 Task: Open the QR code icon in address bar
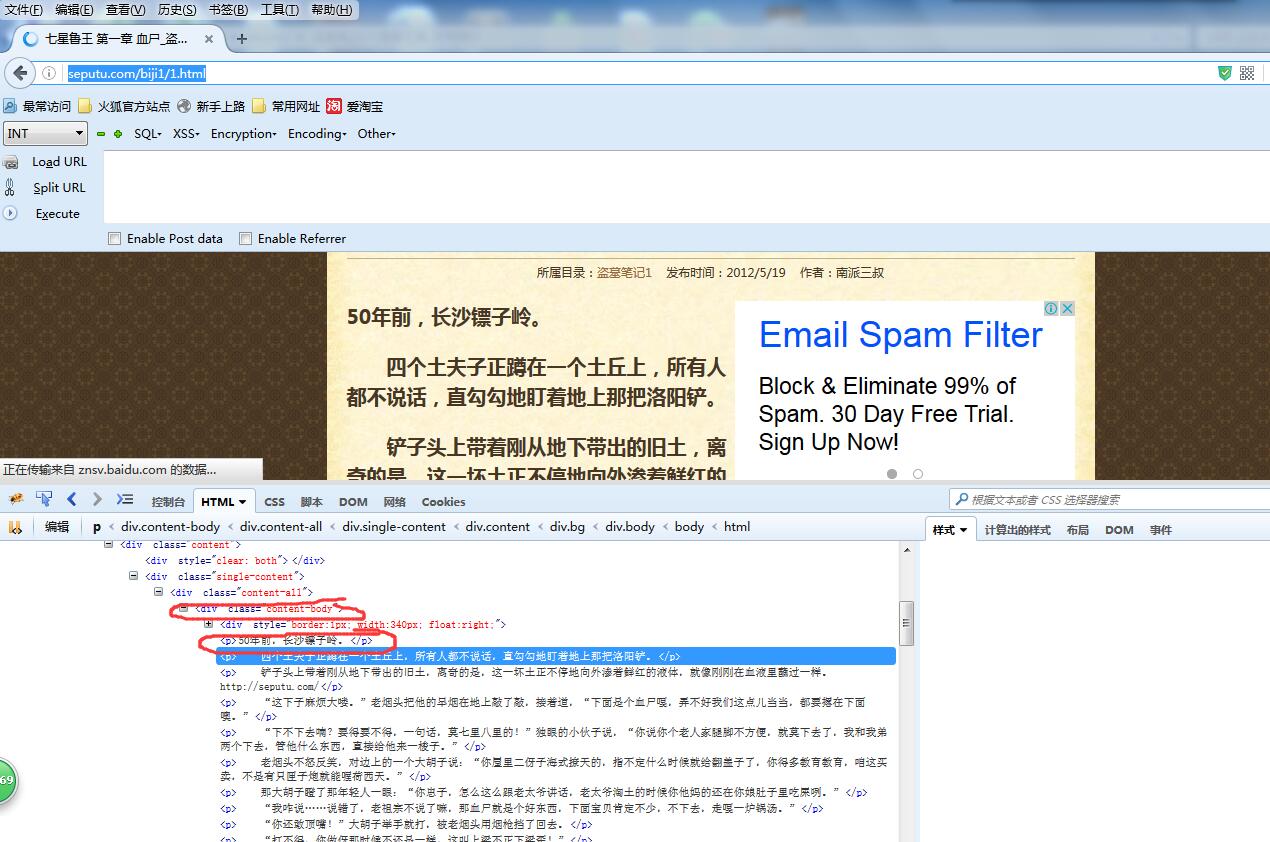(1247, 73)
